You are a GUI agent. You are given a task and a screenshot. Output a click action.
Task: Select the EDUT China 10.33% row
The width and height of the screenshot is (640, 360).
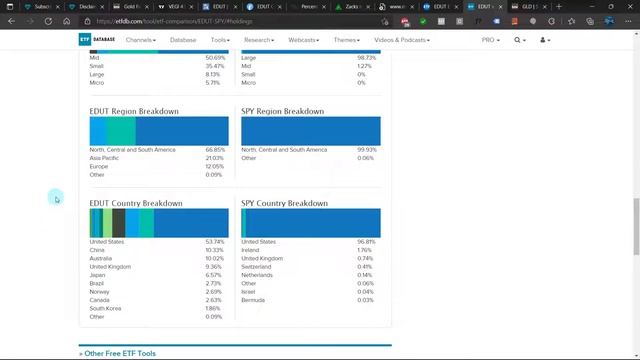[157, 250]
